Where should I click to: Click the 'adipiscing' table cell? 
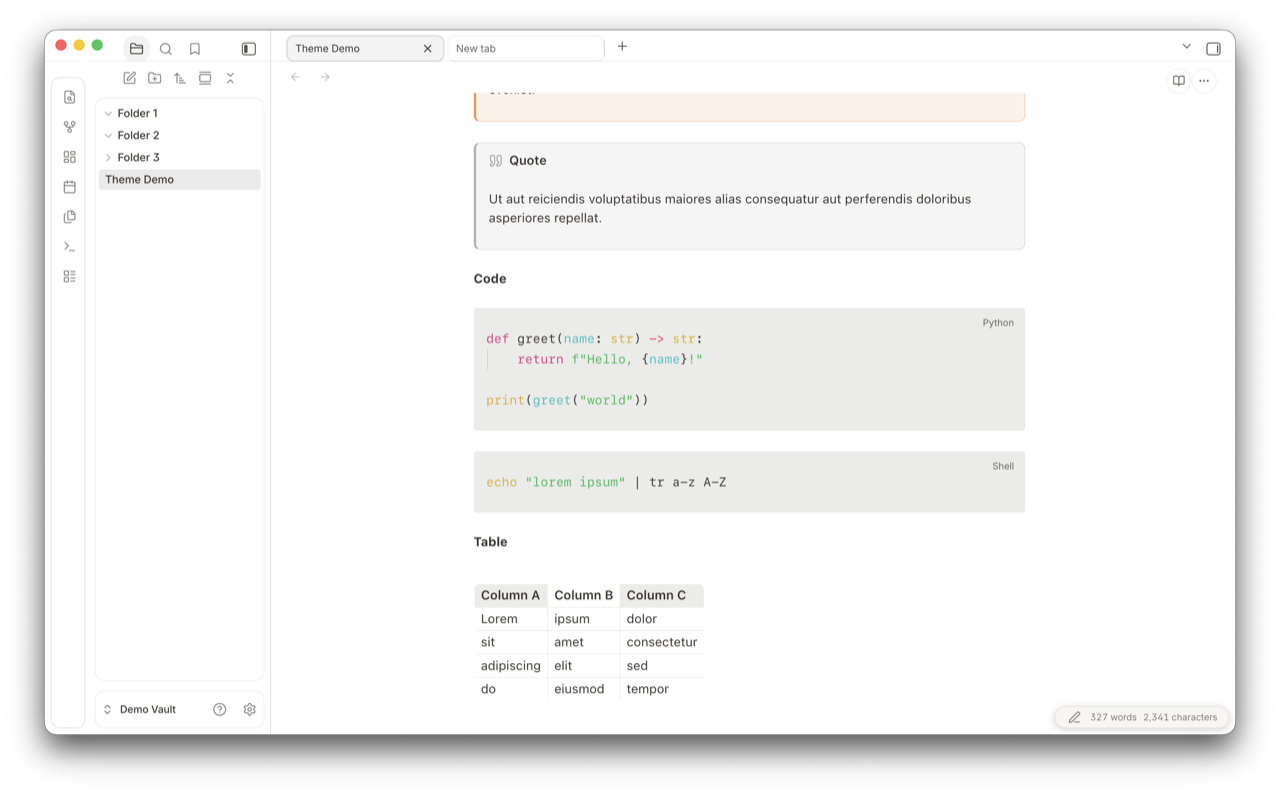[x=510, y=665]
